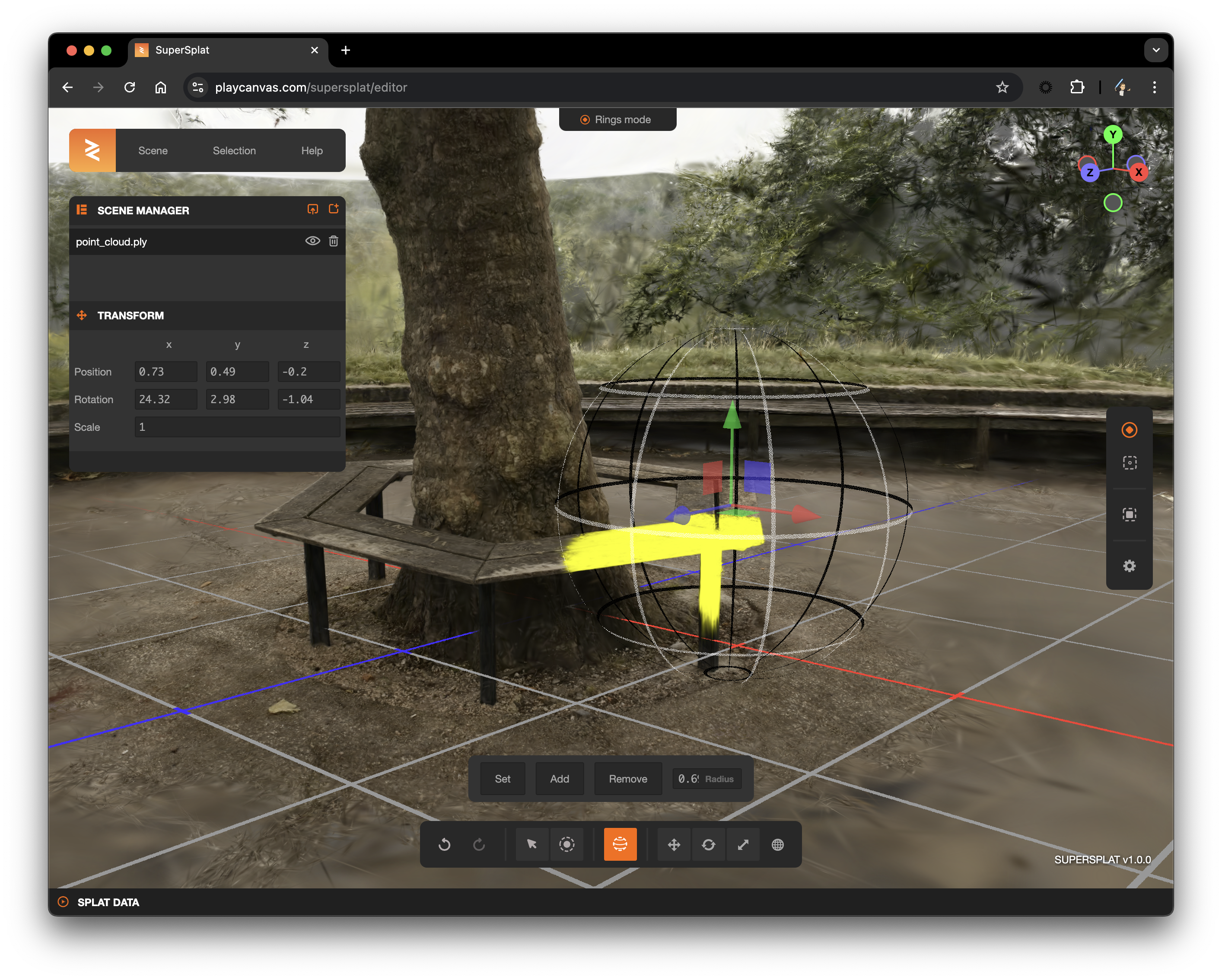Import a file via Scene Manager icon
The width and height of the screenshot is (1222, 980).
point(312,209)
